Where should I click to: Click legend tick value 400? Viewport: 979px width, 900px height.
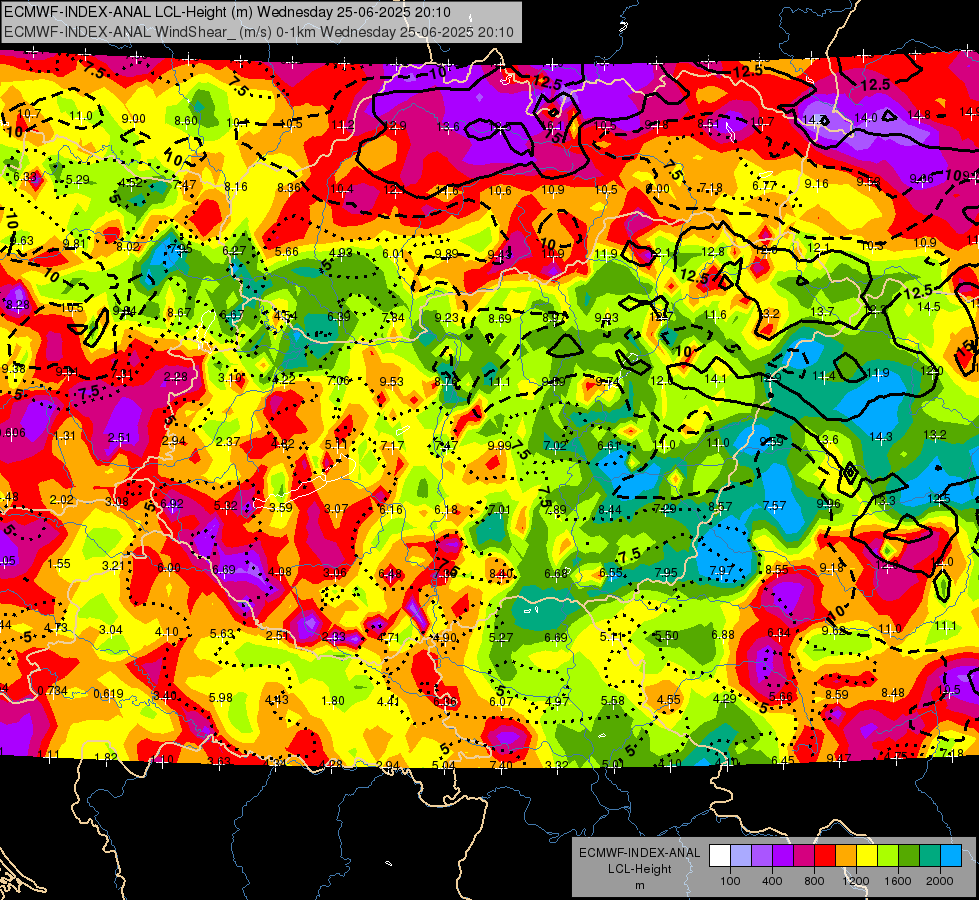772,881
